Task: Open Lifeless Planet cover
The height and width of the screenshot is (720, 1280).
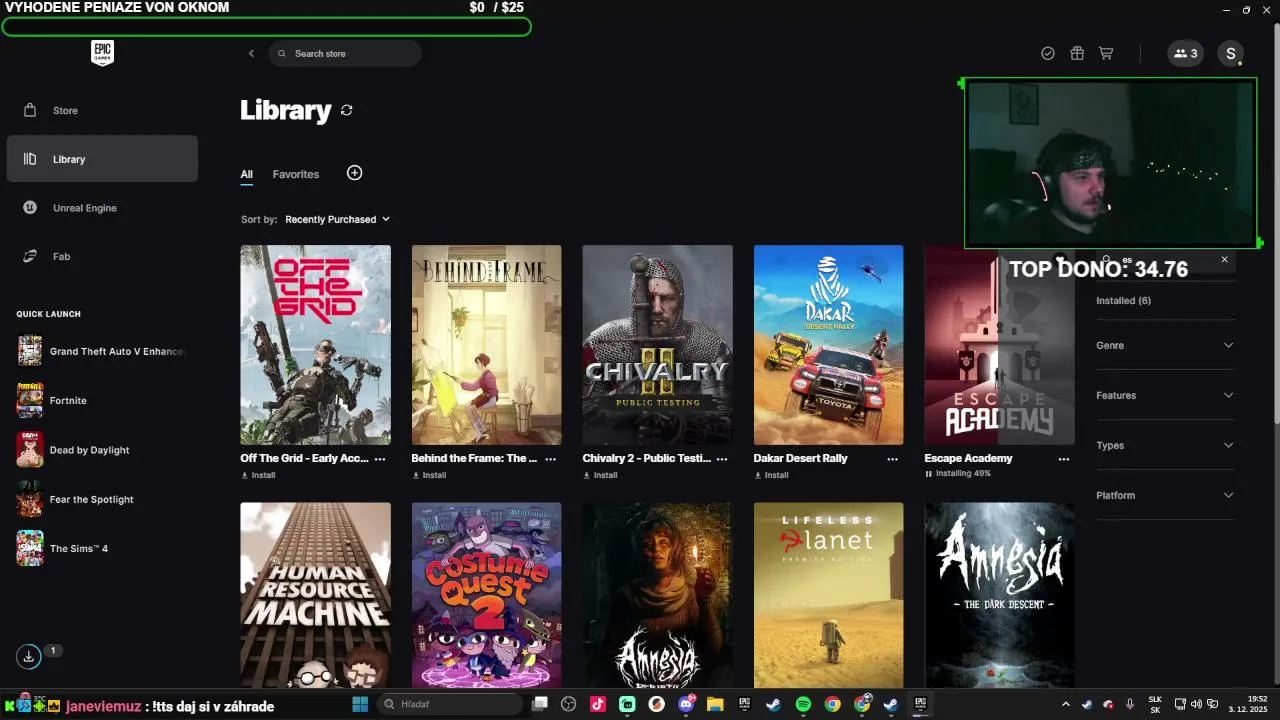Action: (x=828, y=595)
